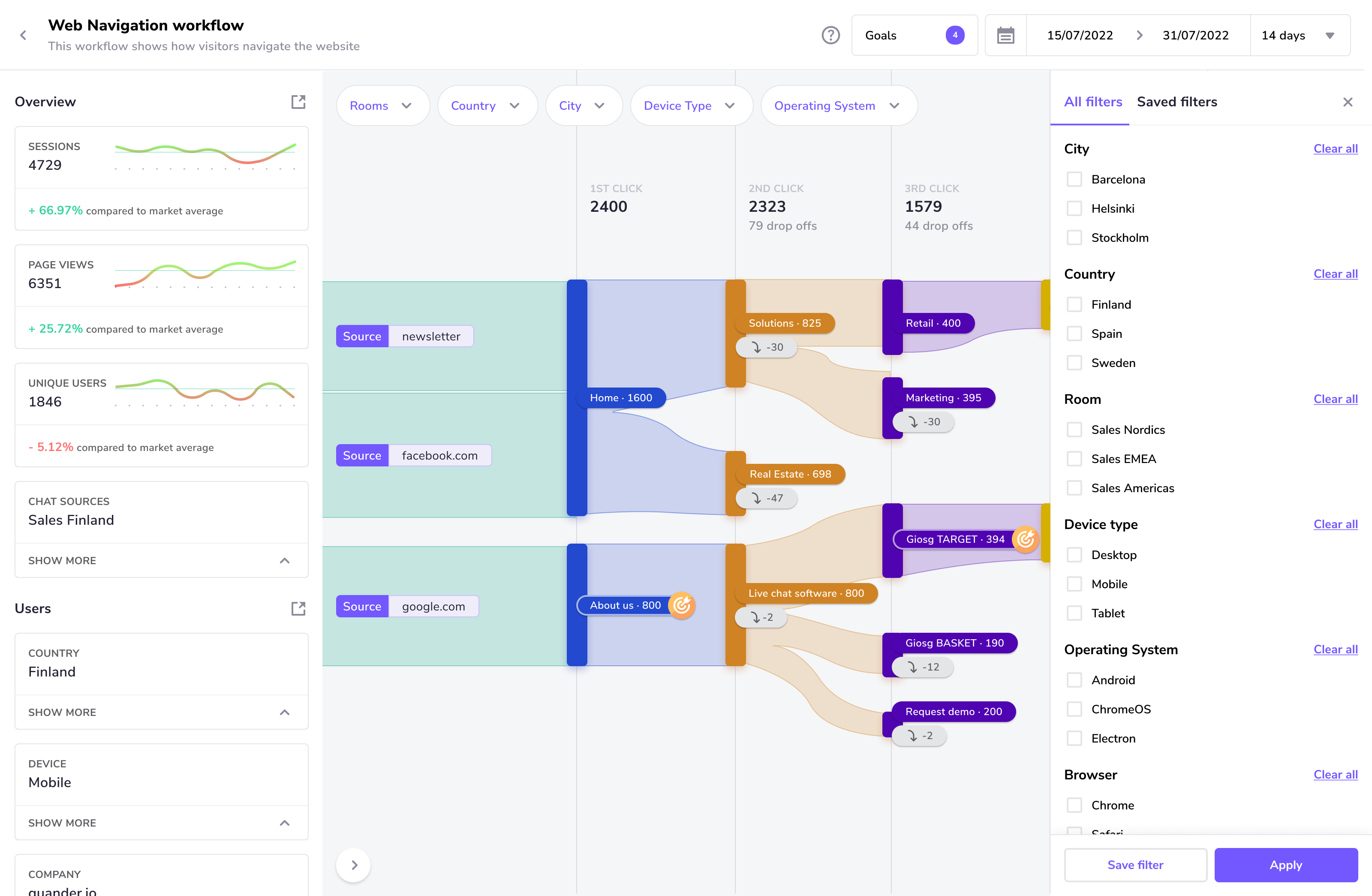Open the Rooms dropdown

point(383,105)
